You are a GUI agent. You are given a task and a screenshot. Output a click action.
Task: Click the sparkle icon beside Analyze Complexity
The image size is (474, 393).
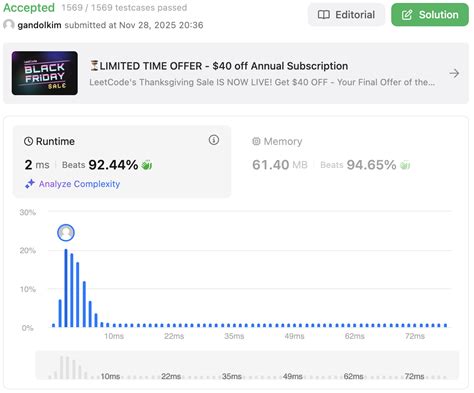click(x=30, y=184)
